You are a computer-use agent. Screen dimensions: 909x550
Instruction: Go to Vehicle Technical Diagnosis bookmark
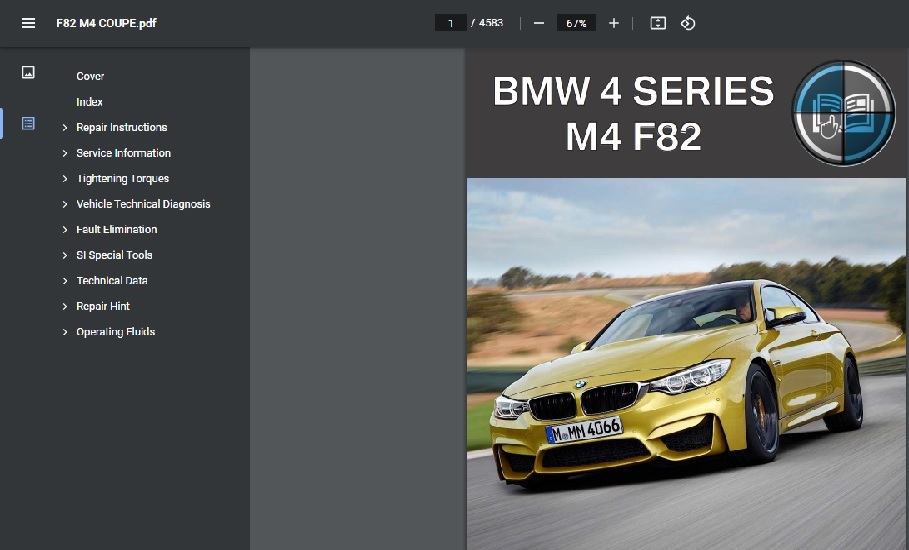[143, 204]
